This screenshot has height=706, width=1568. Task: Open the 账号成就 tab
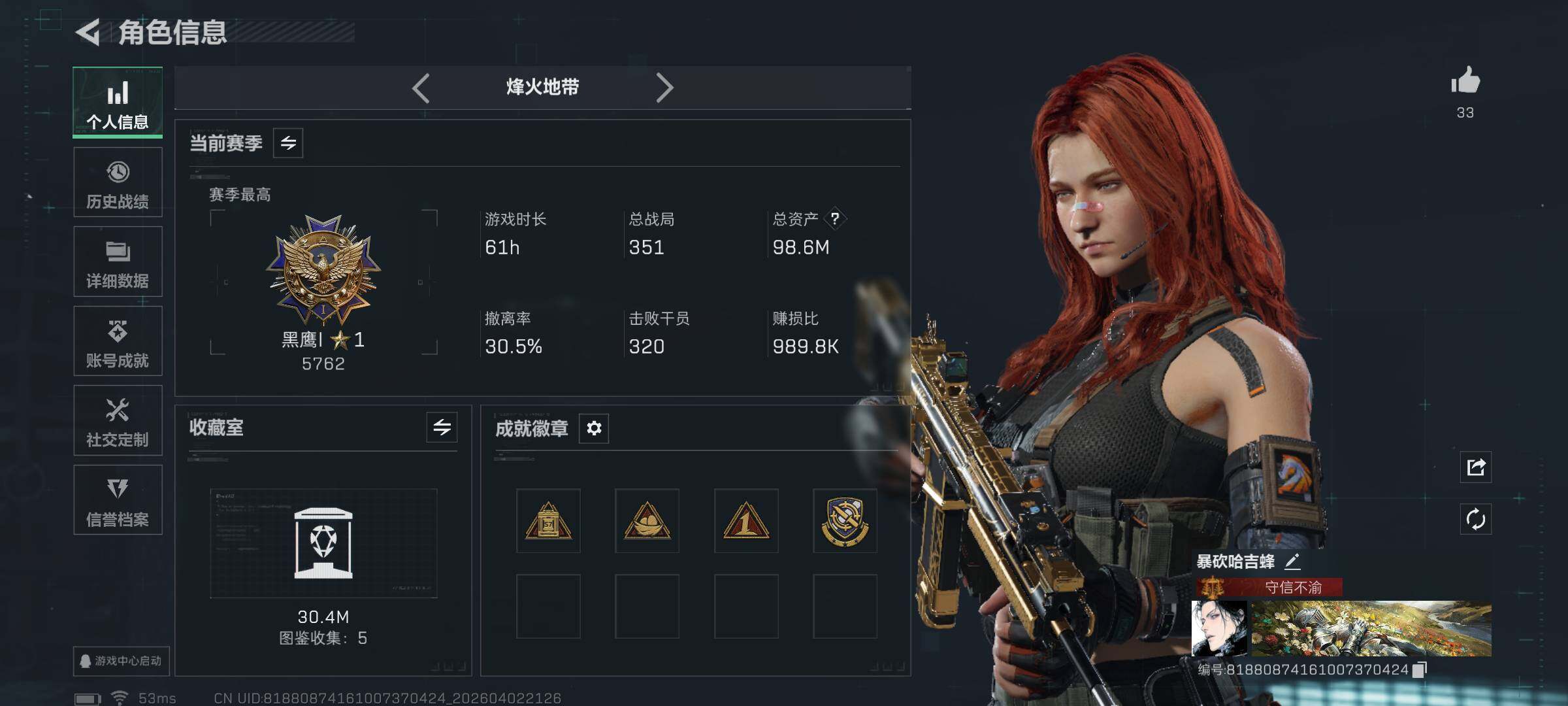118,341
